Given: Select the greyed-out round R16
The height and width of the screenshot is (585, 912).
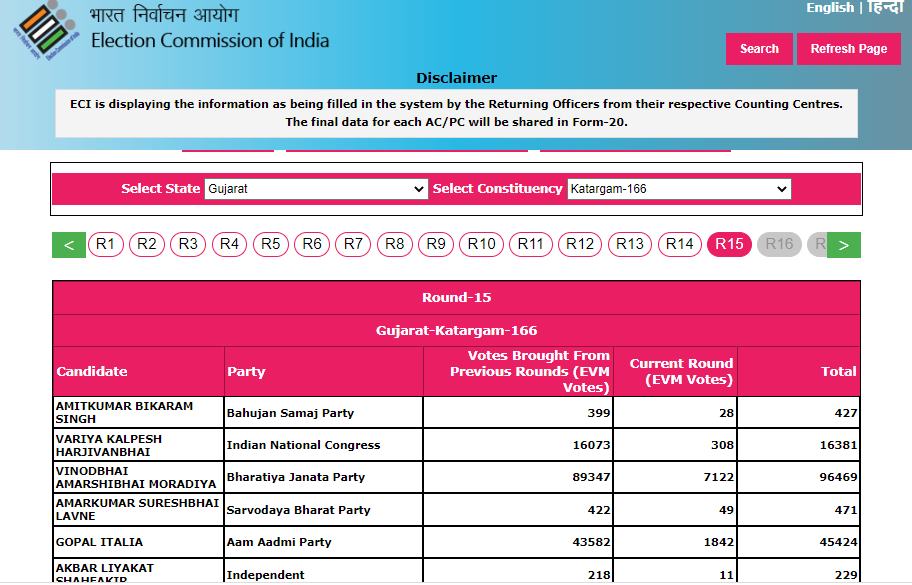Looking at the screenshot, I should coord(779,244).
